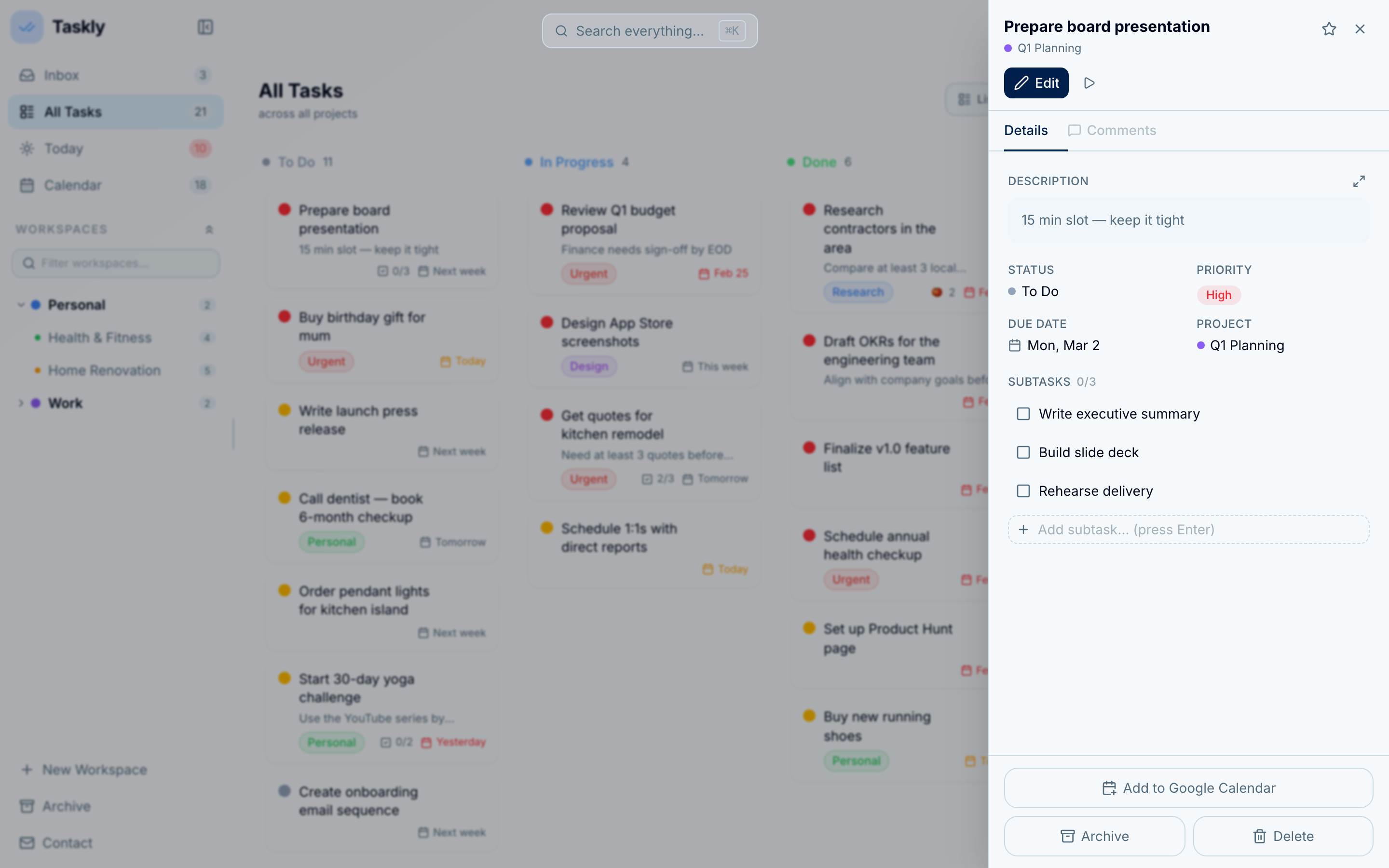Check the Write executive summary subtask
Screen dimensions: 1389x868
[x=1023, y=414]
